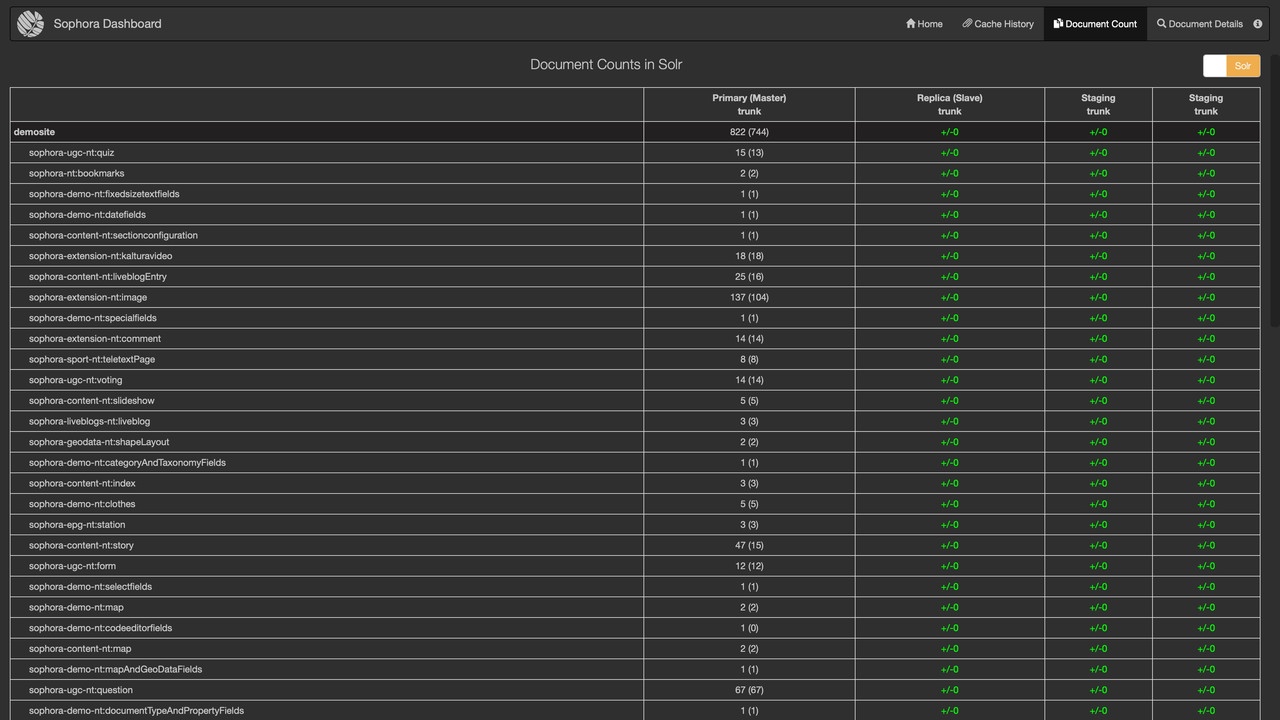This screenshot has height=720, width=1280.
Task: Click the paperclip icon beside Cache History
Action: click(x=968, y=23)
